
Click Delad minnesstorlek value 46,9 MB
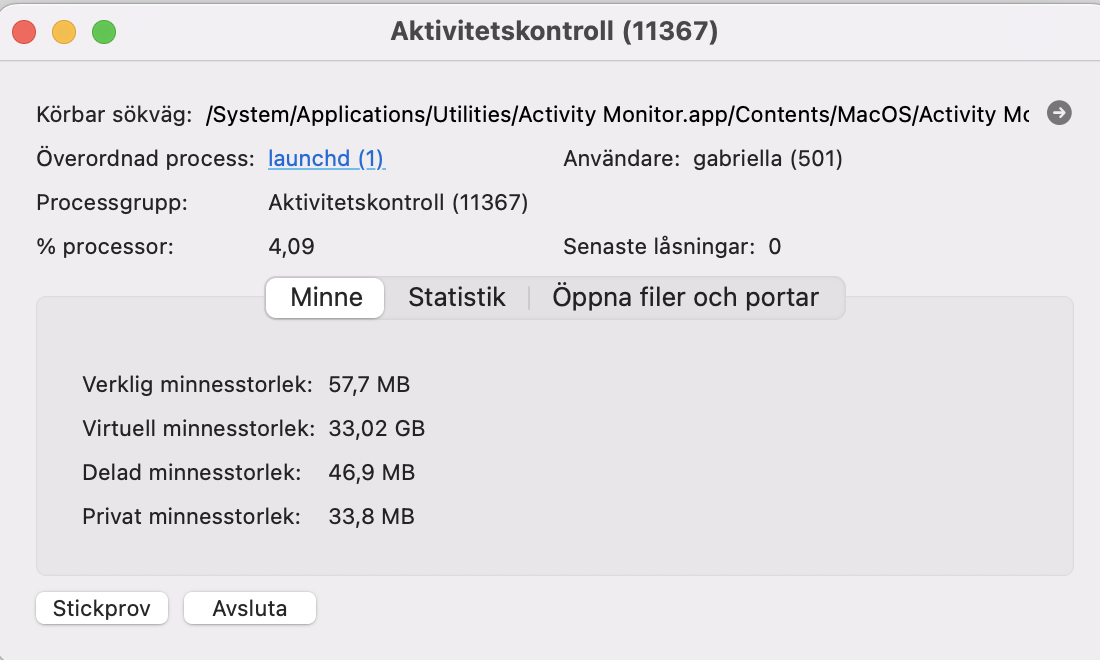coord(372,473)
